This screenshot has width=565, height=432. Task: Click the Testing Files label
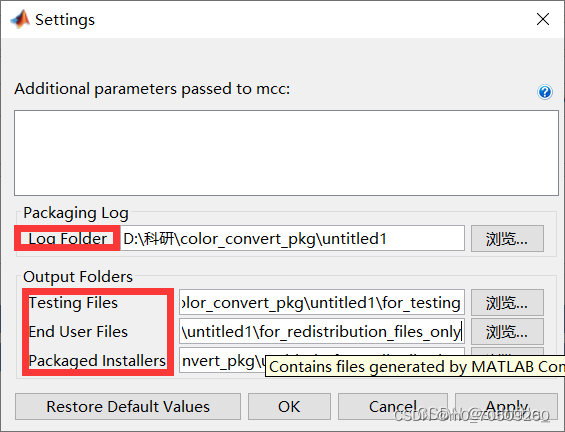(x=73, y=303)
